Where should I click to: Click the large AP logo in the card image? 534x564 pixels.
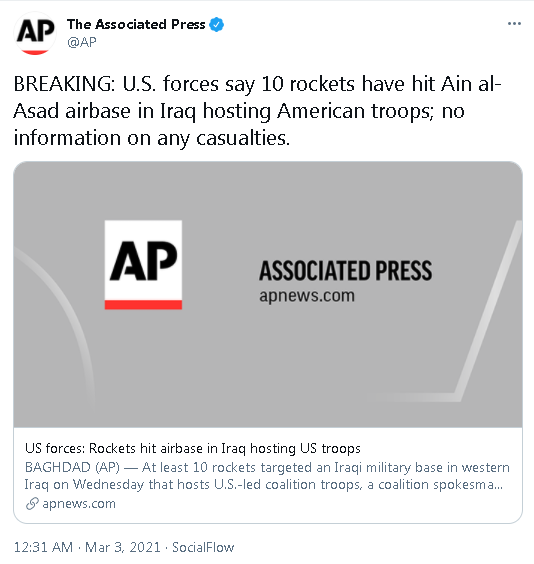coord(143,264)
